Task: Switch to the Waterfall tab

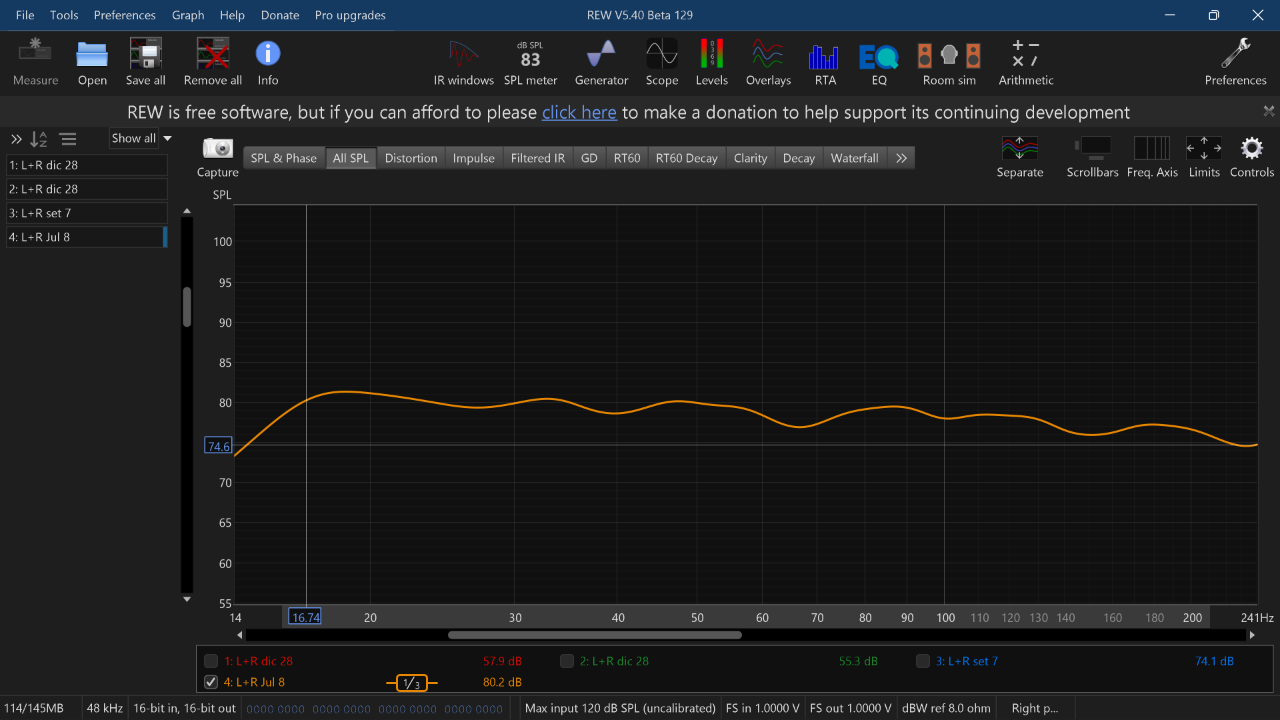Action: (x=854, y=158)
